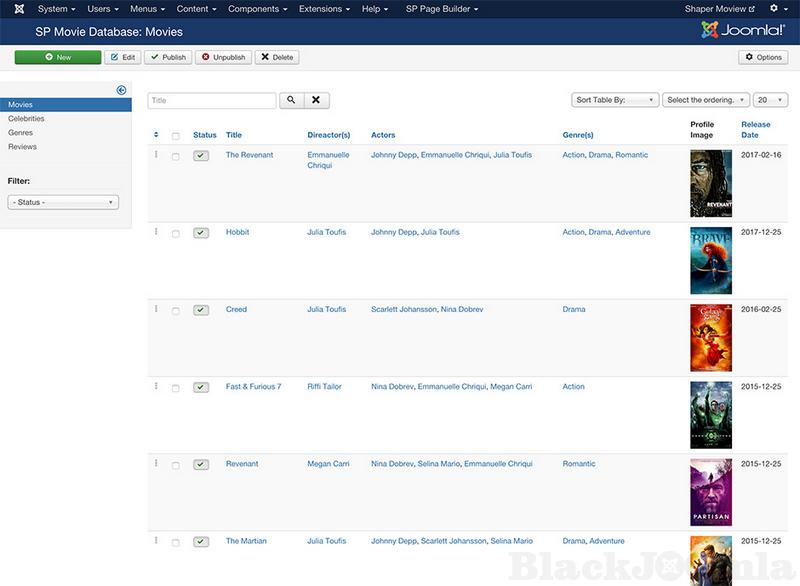Expand the Status filter dropdown
The width and height of the screenshot is (800, 586).
[x=63, y=202]
